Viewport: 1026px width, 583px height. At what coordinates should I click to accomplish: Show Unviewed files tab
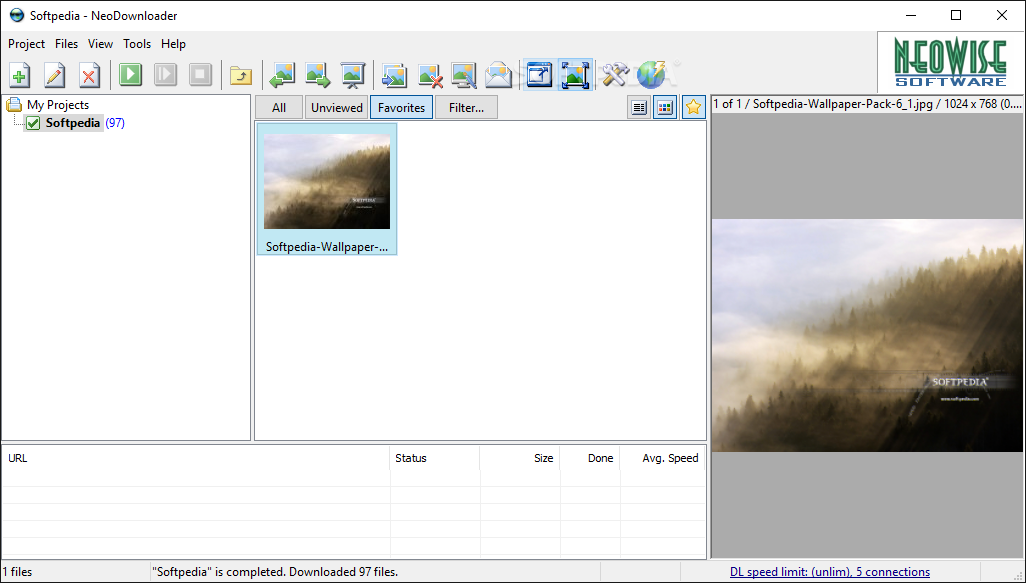pos(336,107)
